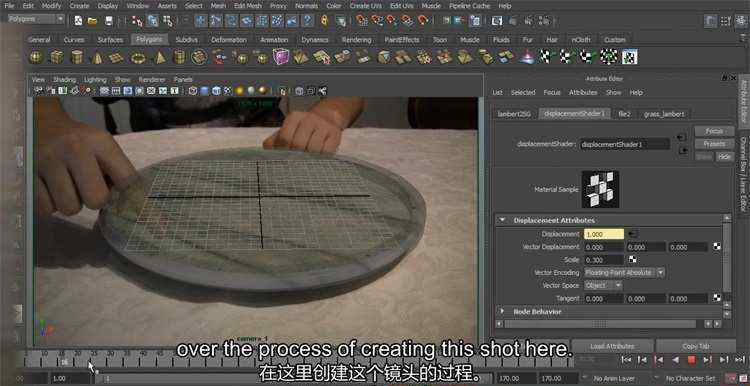This screenshot has width=750, height=386.
Task: Click the Material Sample swatch
Action: 600,189
